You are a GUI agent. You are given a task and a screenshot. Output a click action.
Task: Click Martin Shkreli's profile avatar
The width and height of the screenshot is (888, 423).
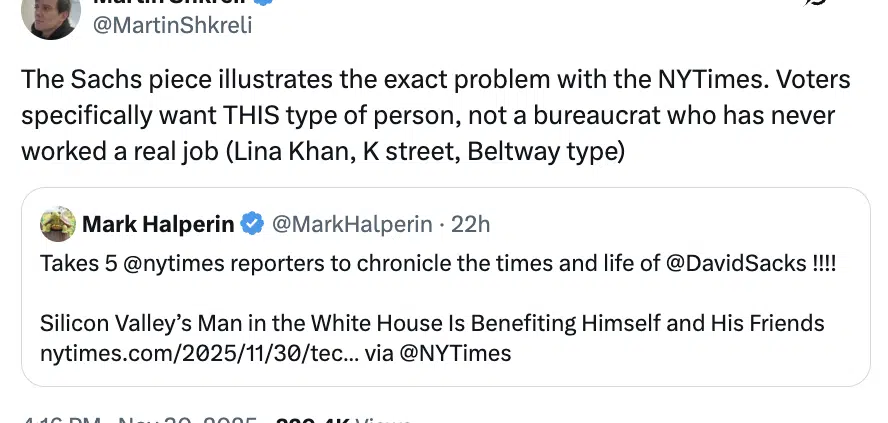[x=50, y=17]
